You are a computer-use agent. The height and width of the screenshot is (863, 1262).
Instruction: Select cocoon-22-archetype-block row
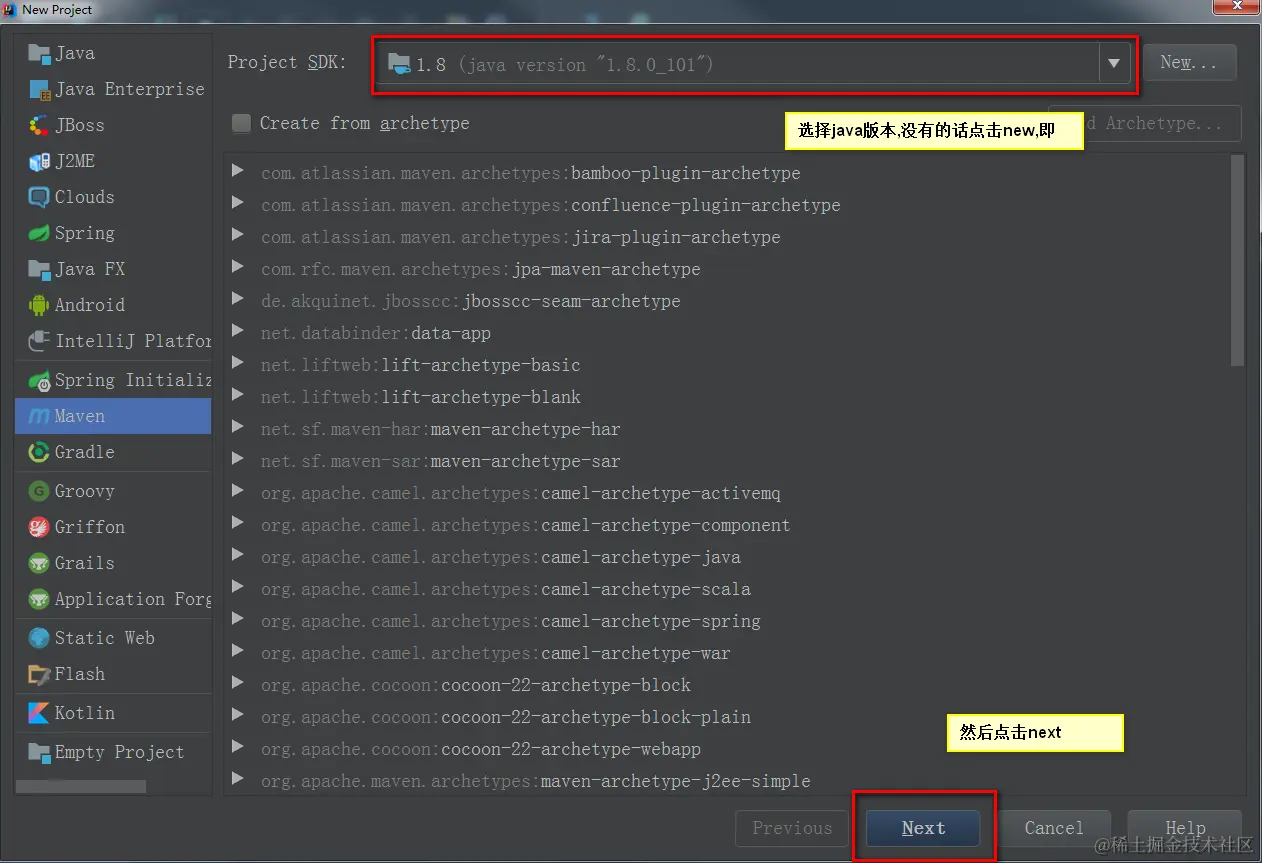coord(726,685)
